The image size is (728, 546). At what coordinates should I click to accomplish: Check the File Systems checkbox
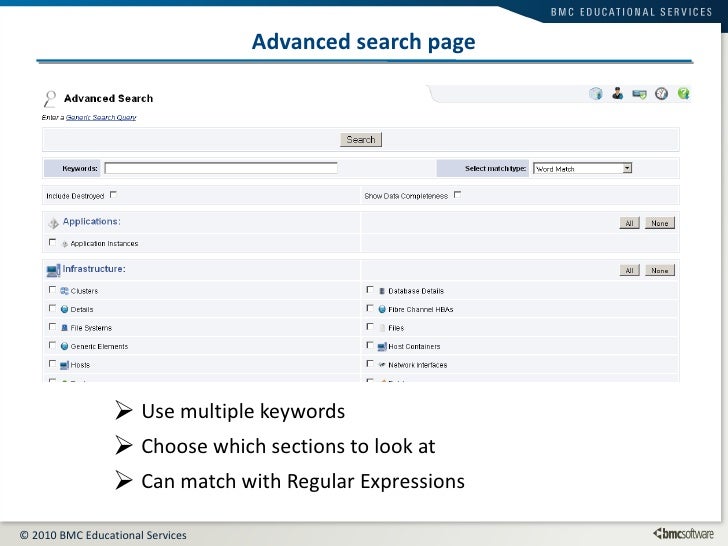tap(52, 327)
